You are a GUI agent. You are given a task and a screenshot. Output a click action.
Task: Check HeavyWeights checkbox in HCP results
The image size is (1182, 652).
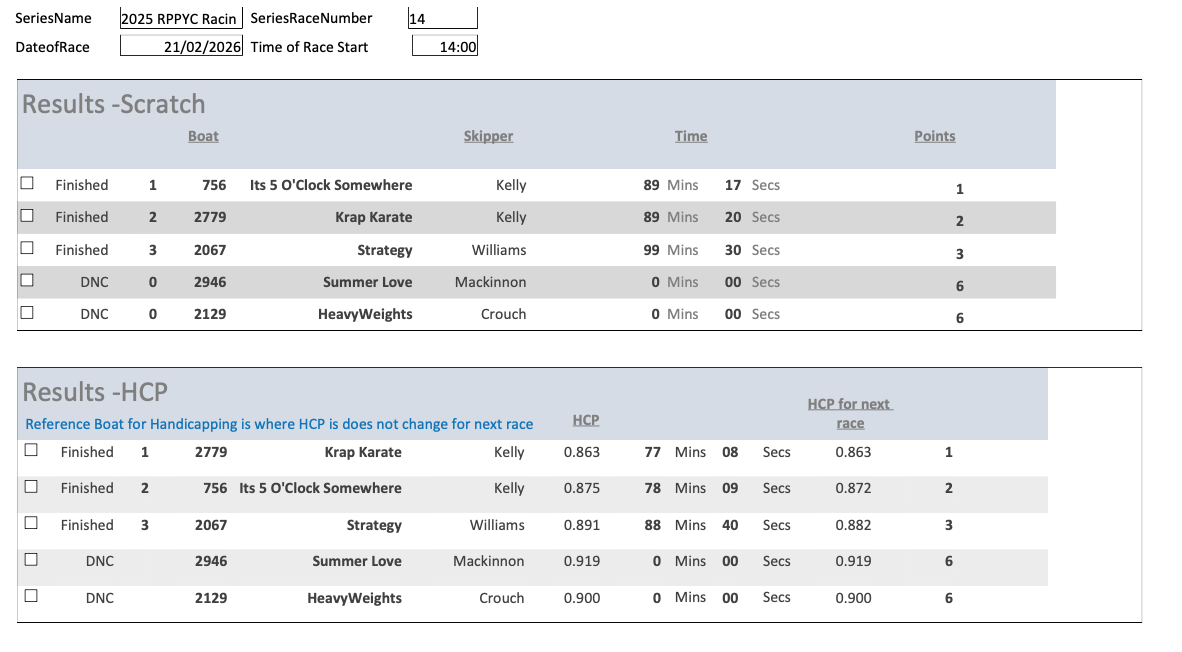click(x=31, y=596)
